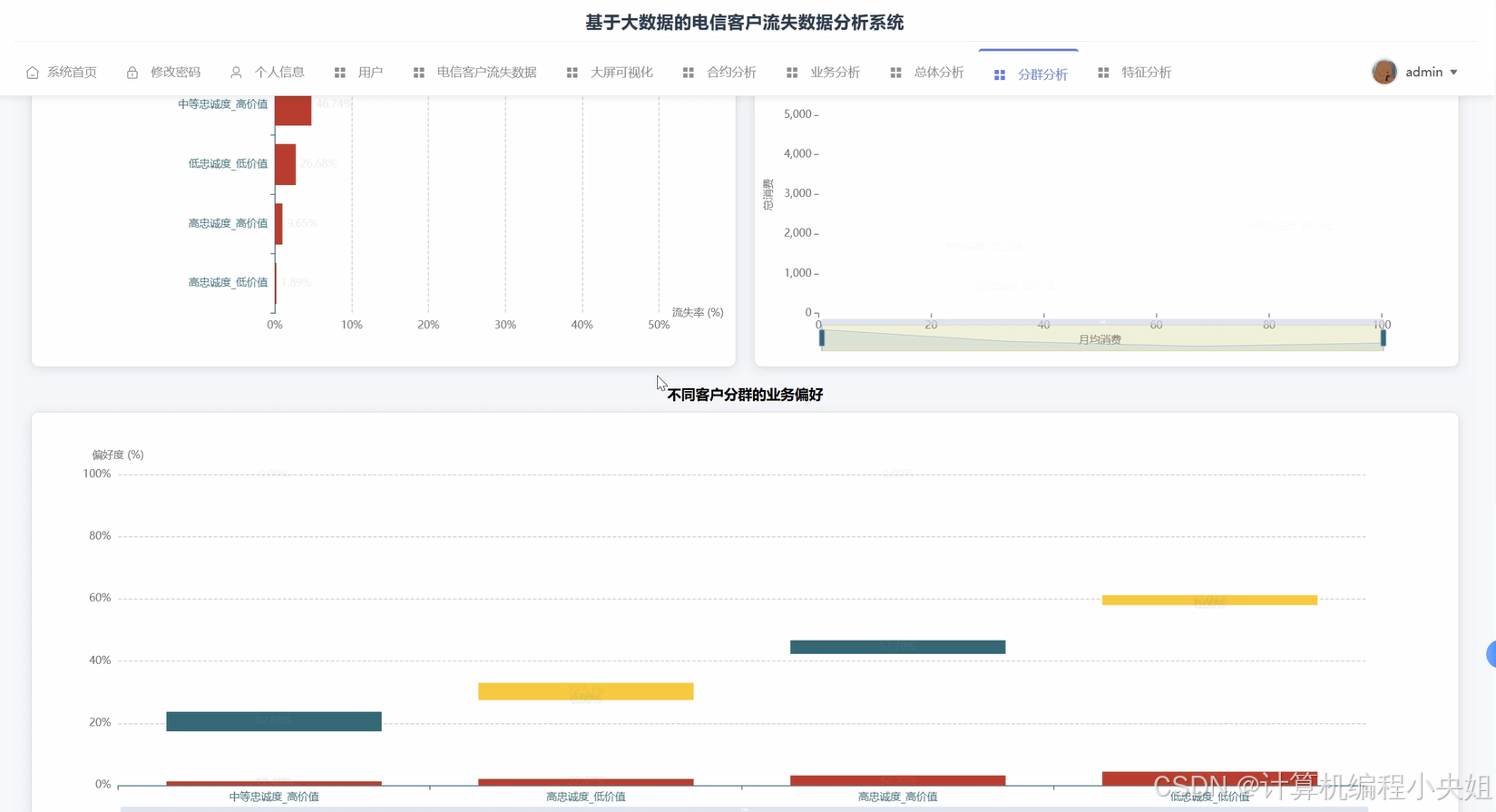Click the page title 基于大数据的电信客户流失数据分析系统
The width and height of the screenshot is (1496, 812).
tap(744, 23)
